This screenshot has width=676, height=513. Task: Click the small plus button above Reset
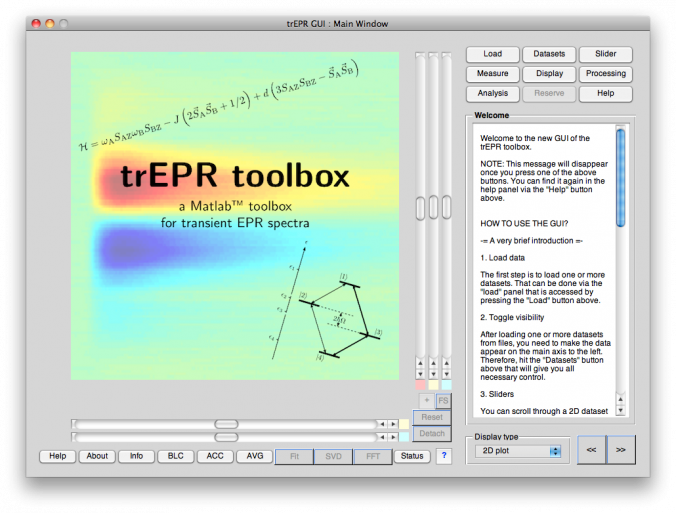coord(426,400)
